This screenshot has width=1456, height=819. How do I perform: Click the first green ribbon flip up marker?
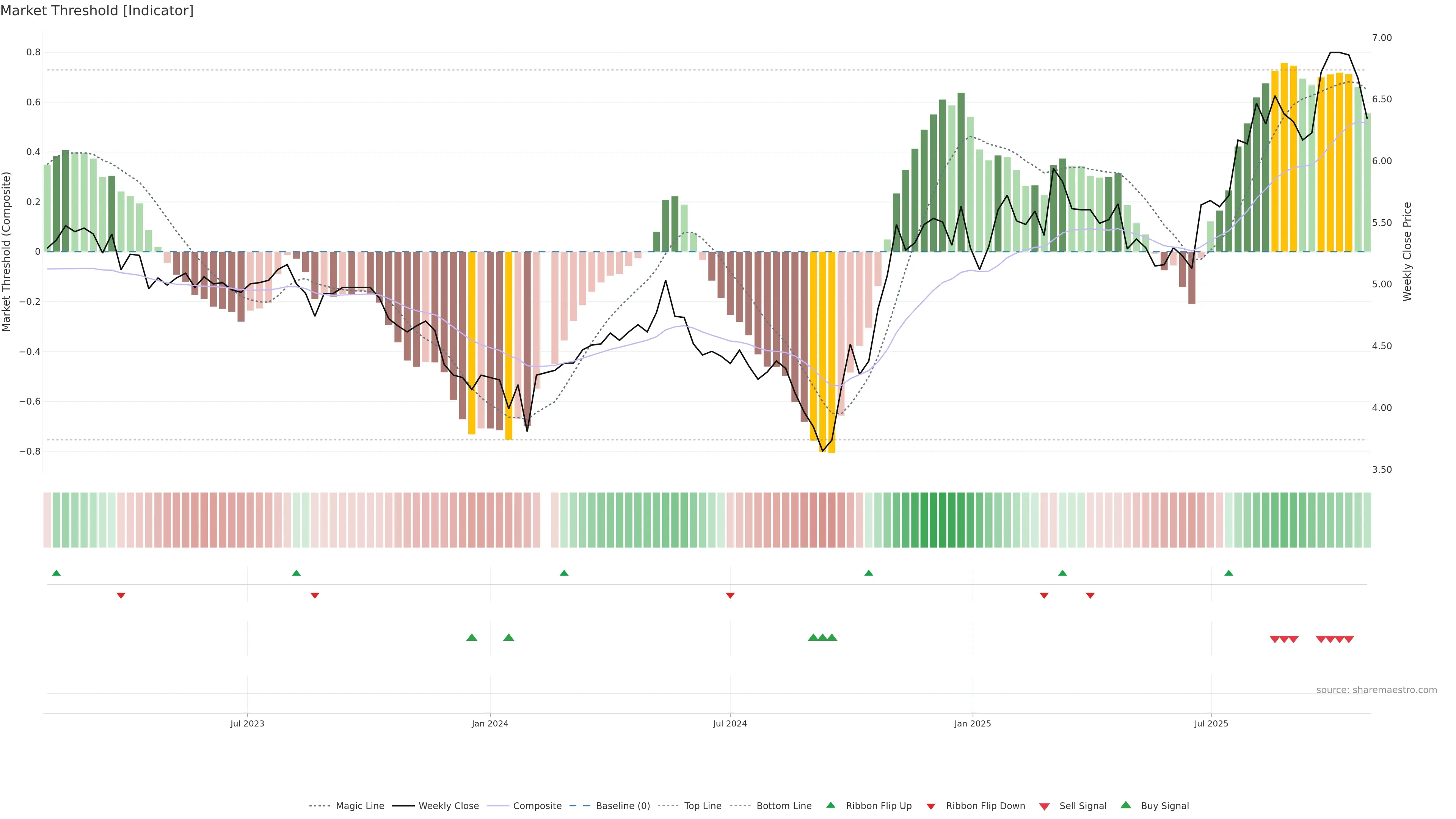(56, 573)
